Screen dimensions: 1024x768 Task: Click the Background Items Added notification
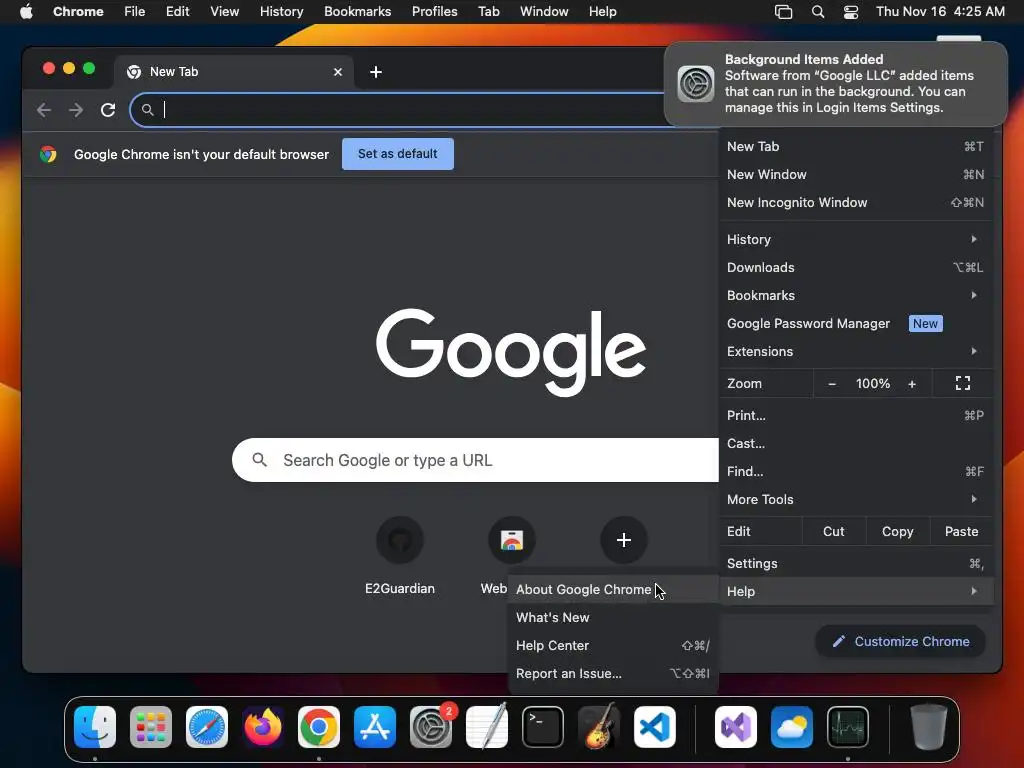pyautogui.click(x=836, y=84)
